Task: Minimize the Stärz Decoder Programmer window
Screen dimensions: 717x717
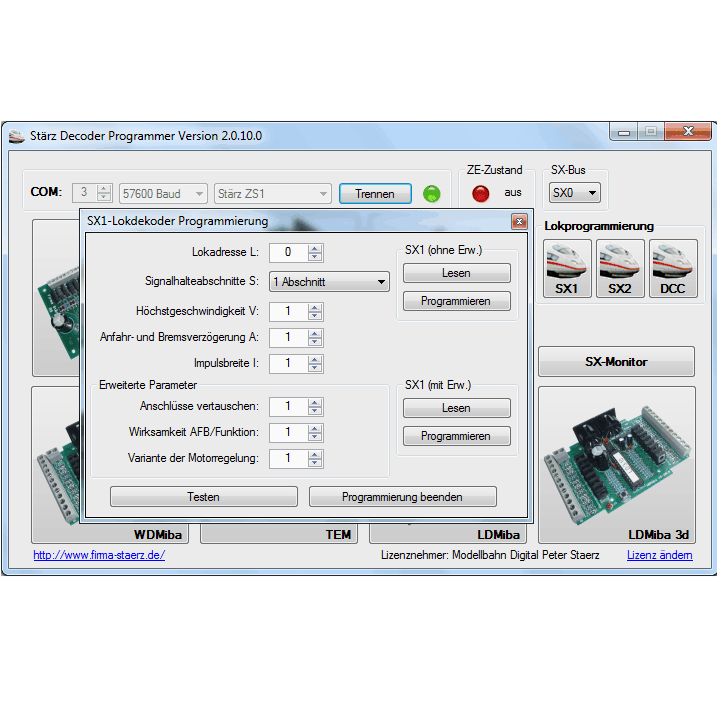Action: tap(624, 132)
